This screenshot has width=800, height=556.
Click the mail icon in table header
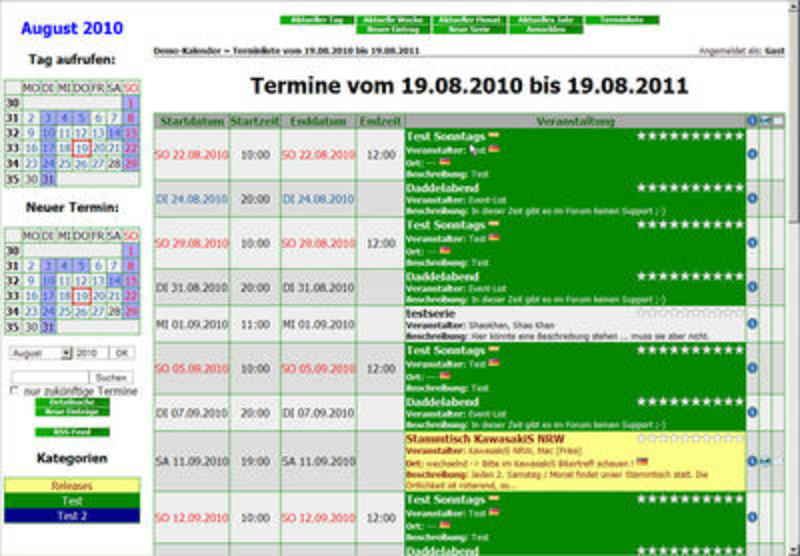click(x=765, y=121)
